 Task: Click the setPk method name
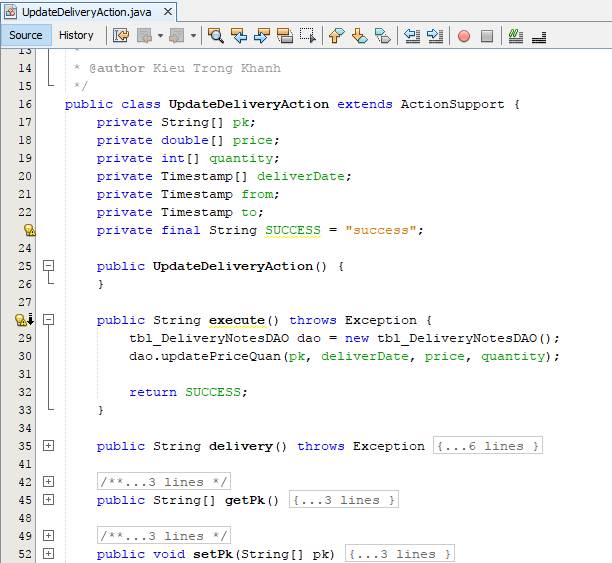coord(213,554)
